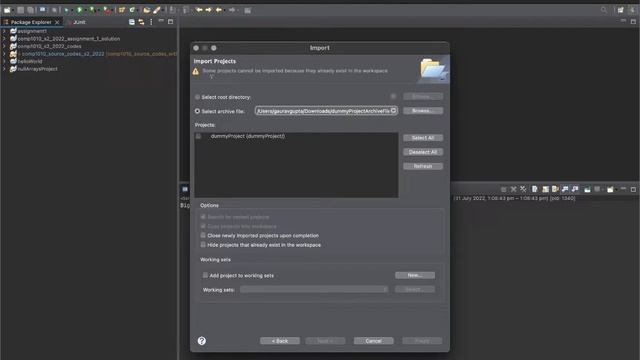Click the Cancel button
Screen dimensions: 640x360
(x=373, y=341)
